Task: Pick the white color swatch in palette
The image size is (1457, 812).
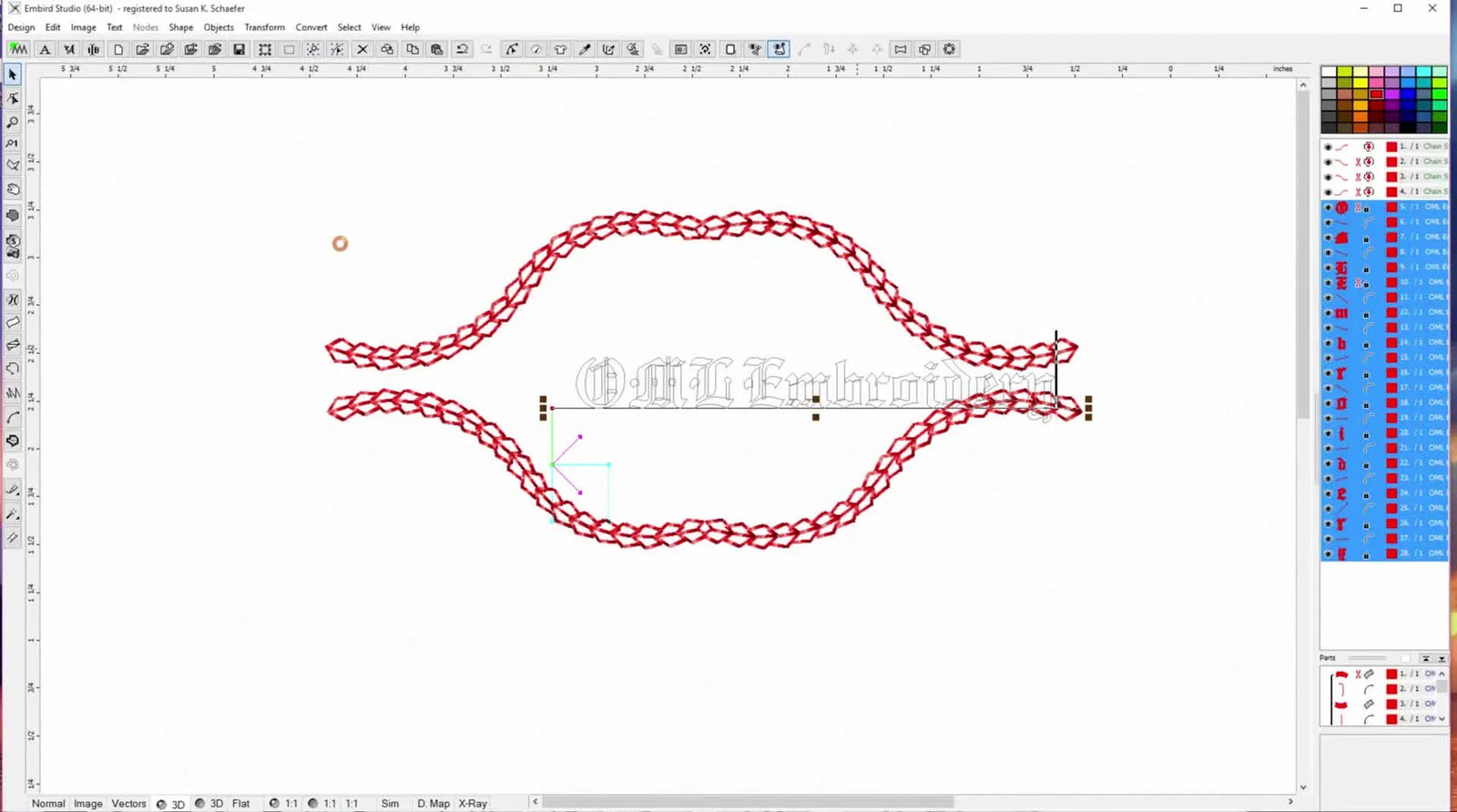Action: pos(1329,71)
